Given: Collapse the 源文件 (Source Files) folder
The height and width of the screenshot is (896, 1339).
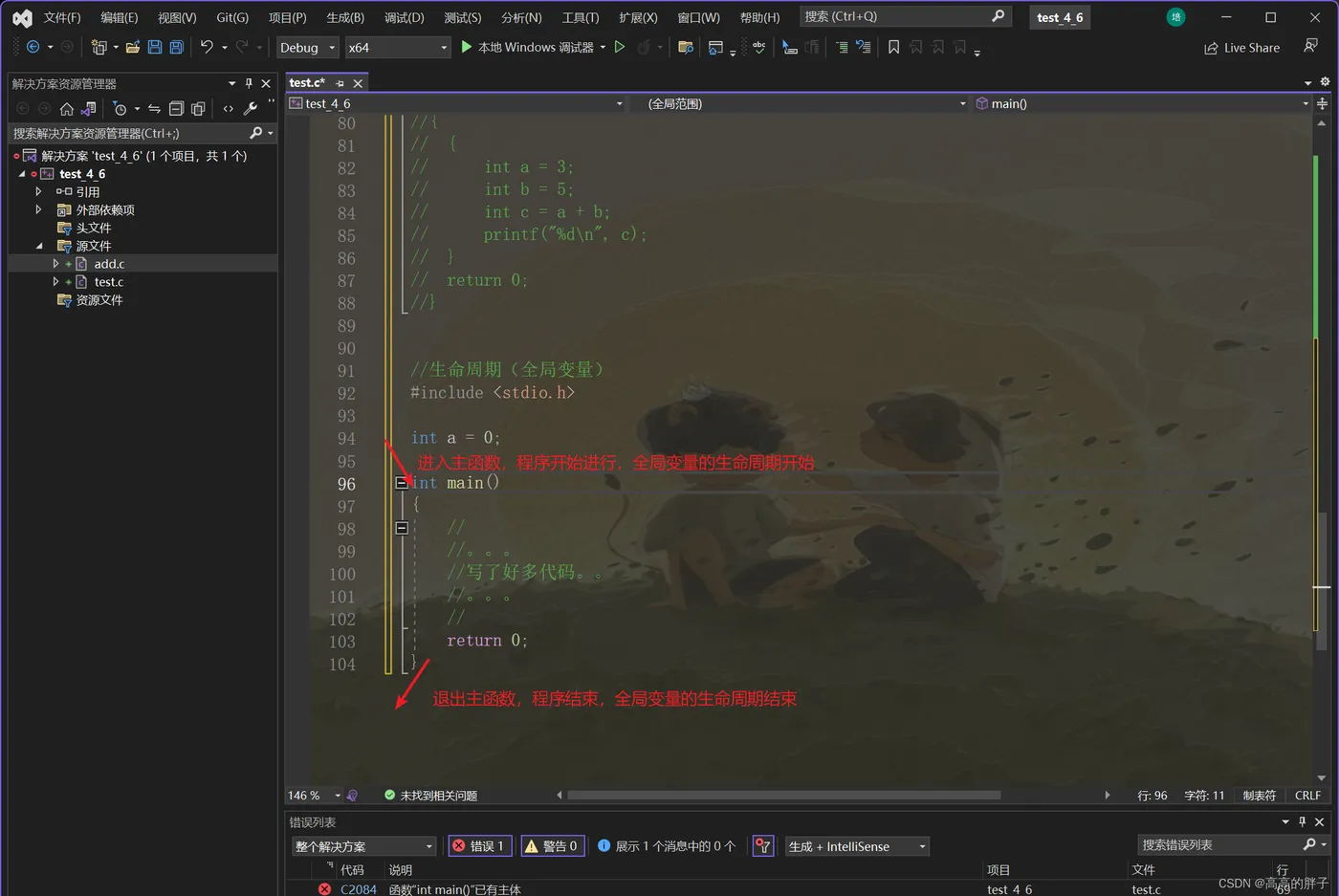Looking at the screenshot, I should pos(38,246).
